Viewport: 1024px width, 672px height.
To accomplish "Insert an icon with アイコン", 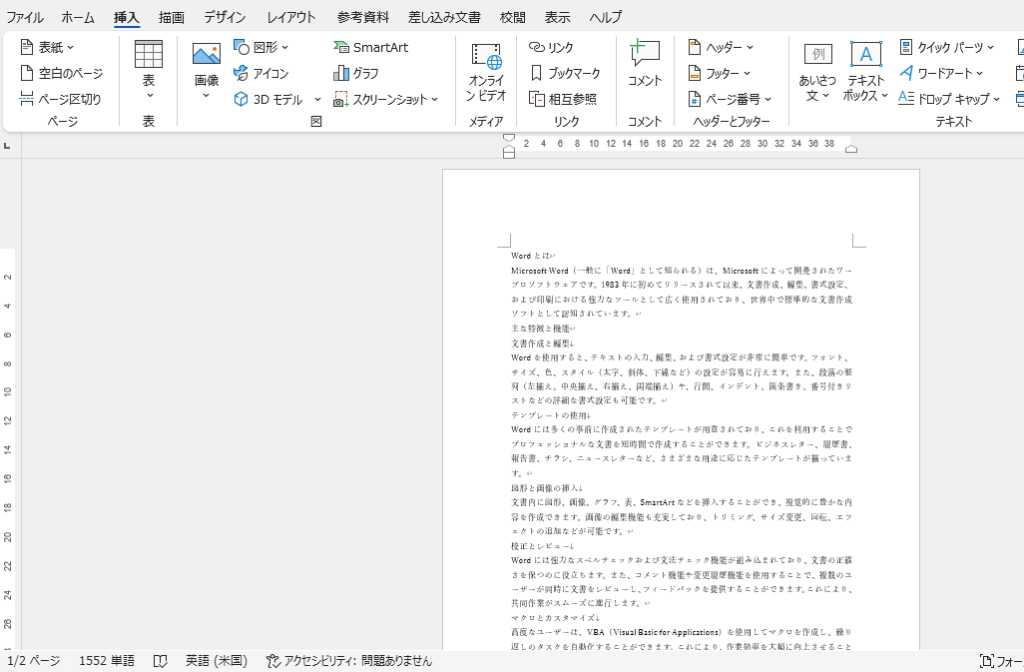I will 261,73.
